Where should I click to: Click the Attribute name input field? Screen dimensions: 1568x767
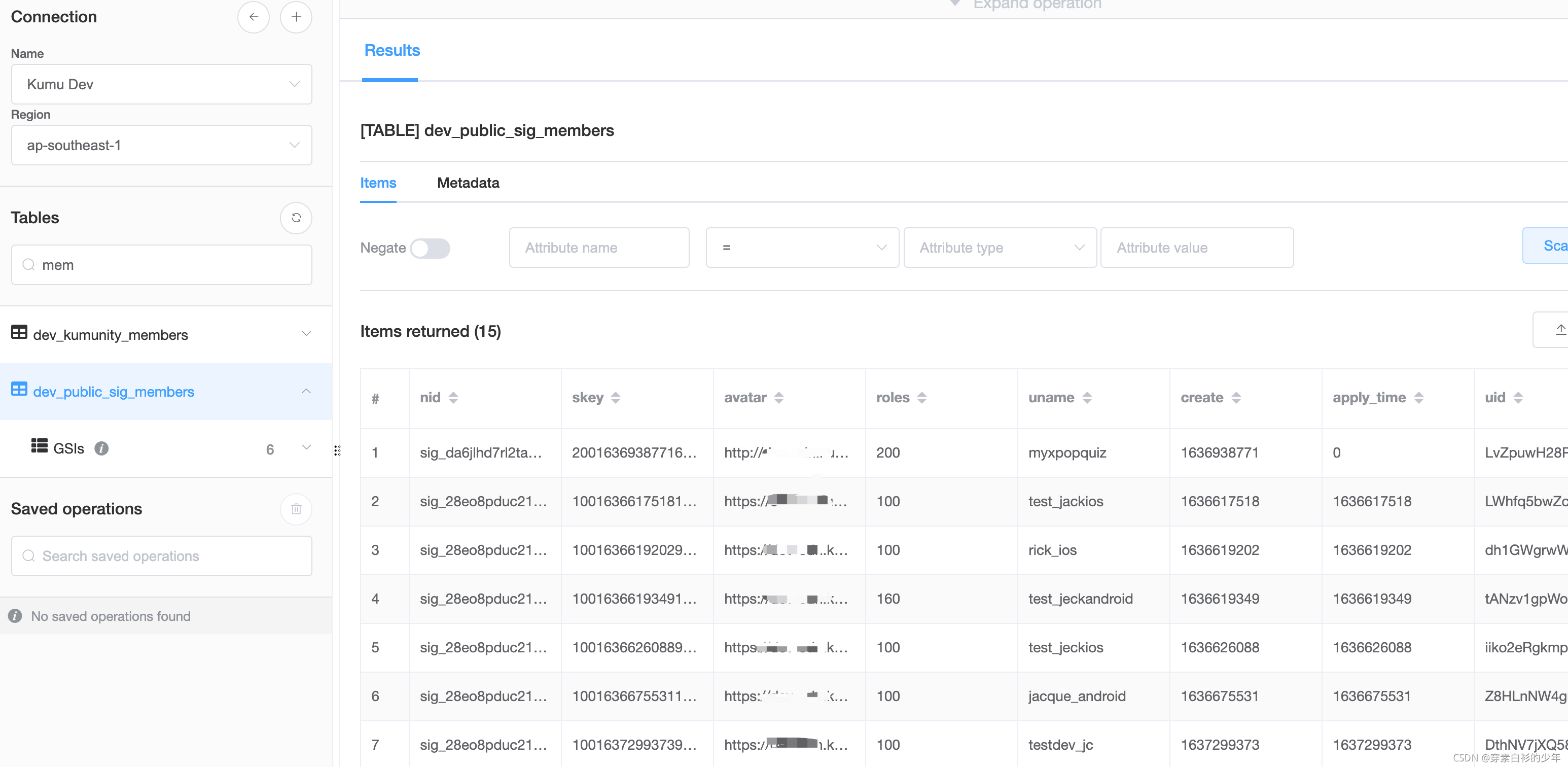pyautogui.click(x=598, y=248)
